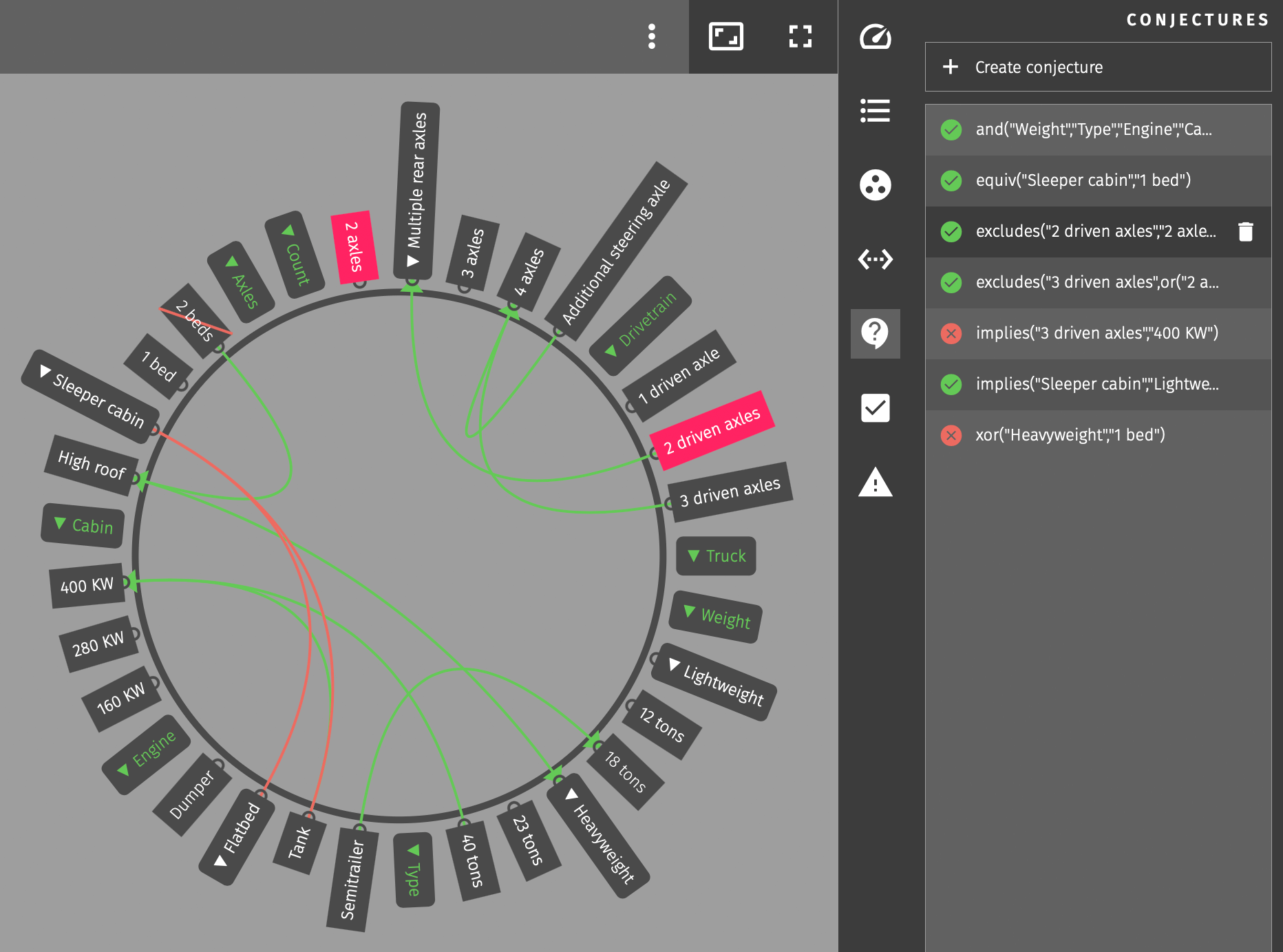Open the checkmark box sidebar icon
Image resolution: width=1283 pixels, height=952 pixels.
point(875,408)
